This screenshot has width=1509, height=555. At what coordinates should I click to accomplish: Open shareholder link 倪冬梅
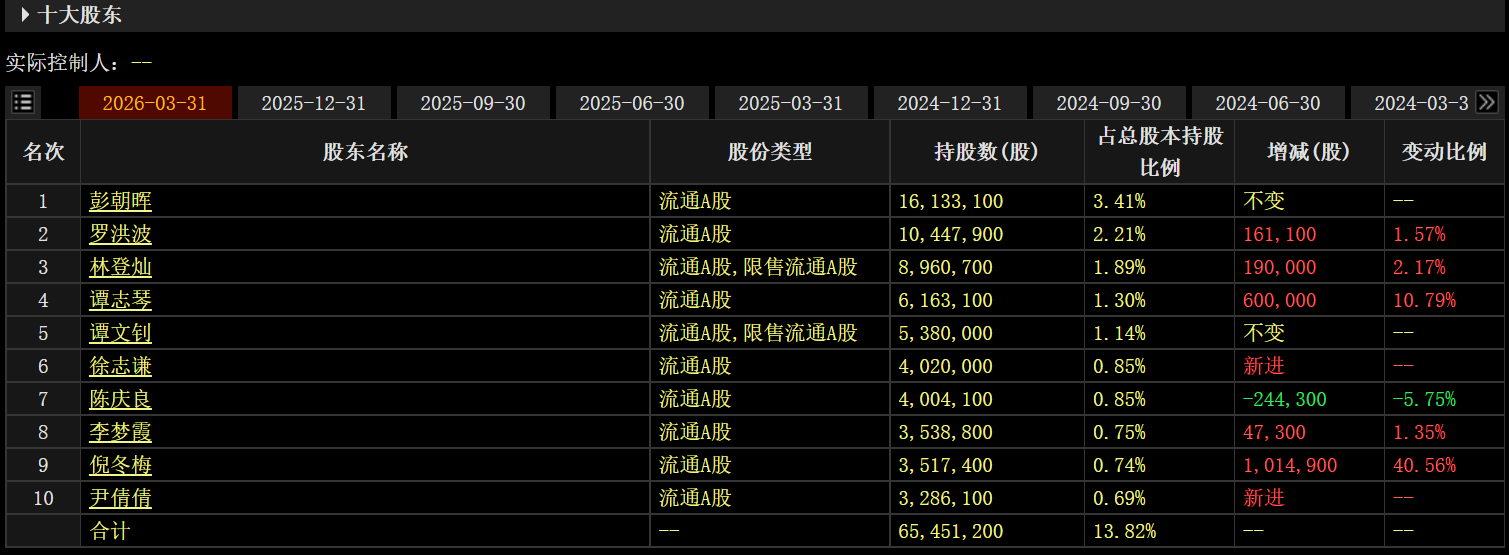pyautogui.click(x=121, y=466)
